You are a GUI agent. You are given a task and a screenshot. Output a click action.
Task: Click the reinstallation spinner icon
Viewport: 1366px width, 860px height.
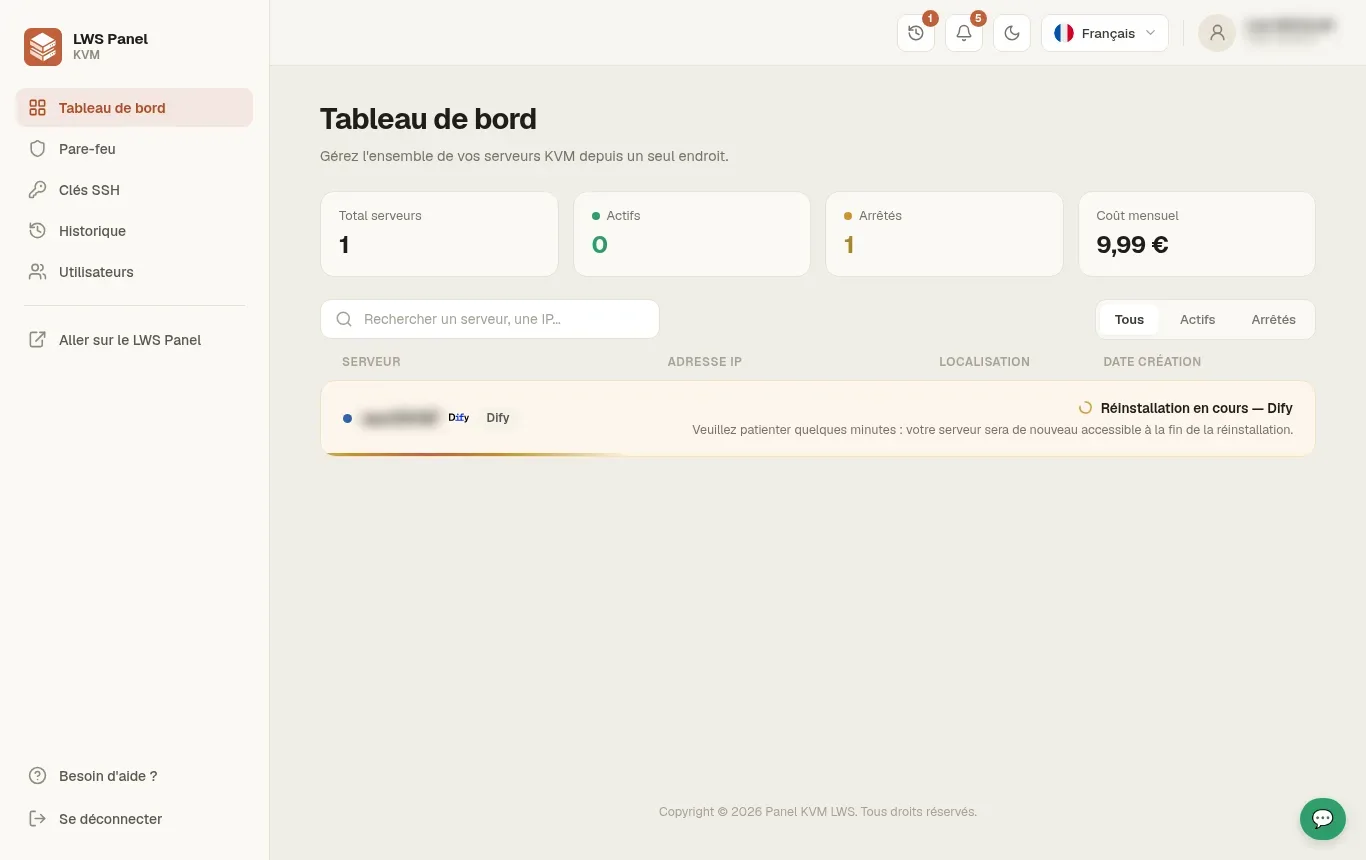click(x=1085, y=408)
